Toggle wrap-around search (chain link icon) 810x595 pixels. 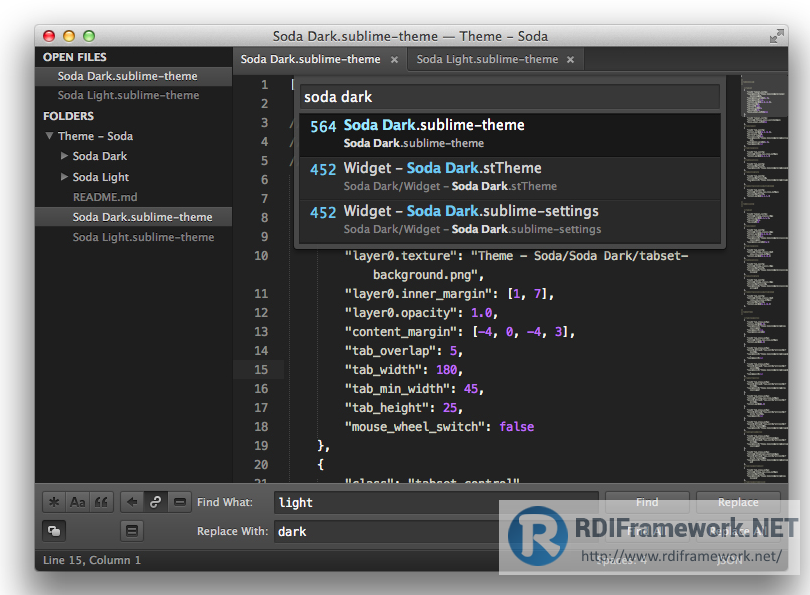pyautogui.click(x=155, y=502)
